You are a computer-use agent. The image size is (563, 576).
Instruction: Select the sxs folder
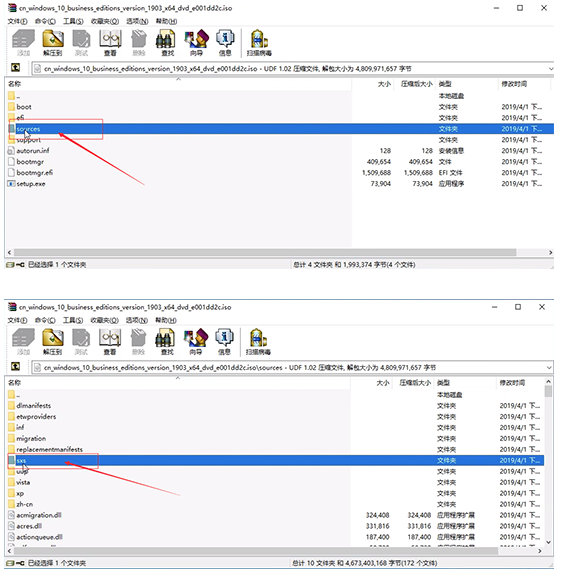[x=275, y=460]
